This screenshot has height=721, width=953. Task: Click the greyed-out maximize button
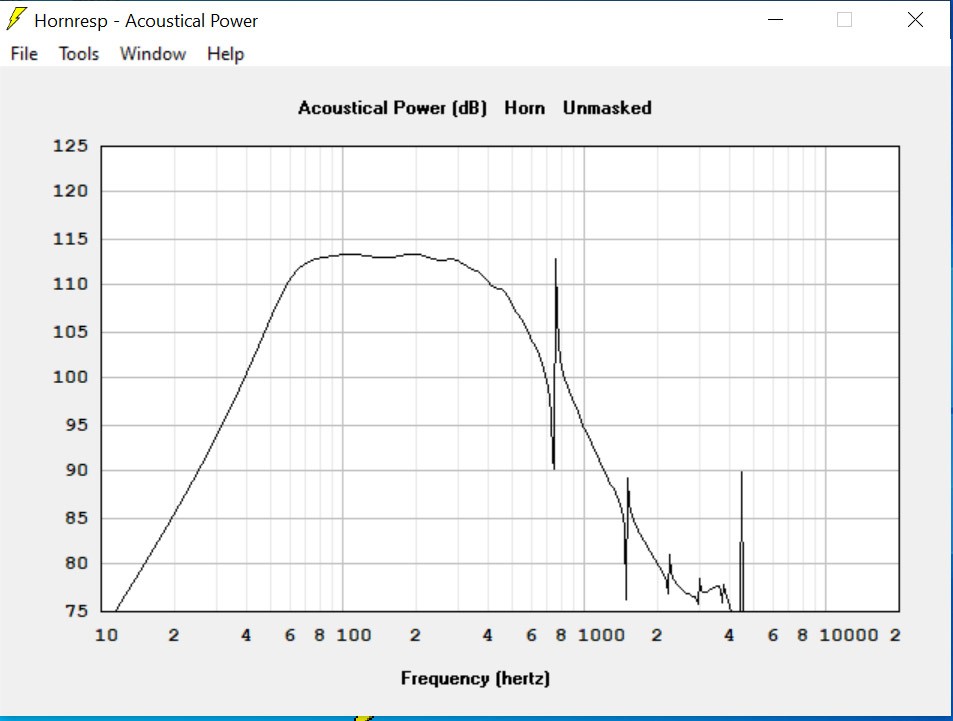click(x=844, y=20)
